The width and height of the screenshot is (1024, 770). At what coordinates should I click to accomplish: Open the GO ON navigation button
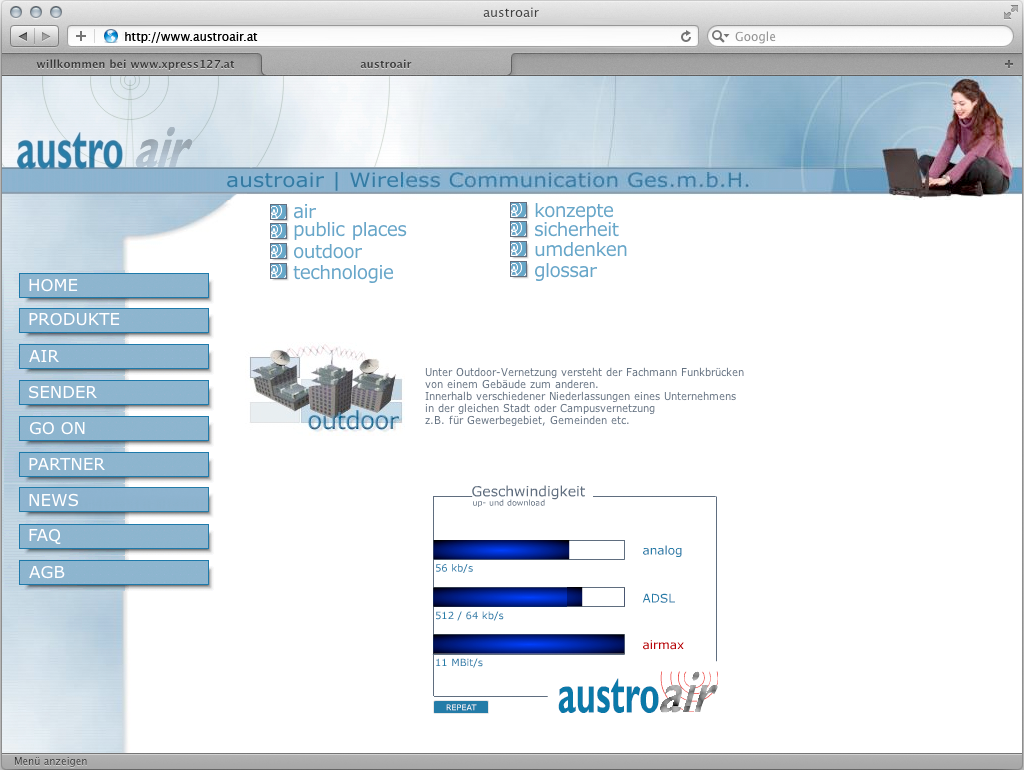[x=114, y=428]
